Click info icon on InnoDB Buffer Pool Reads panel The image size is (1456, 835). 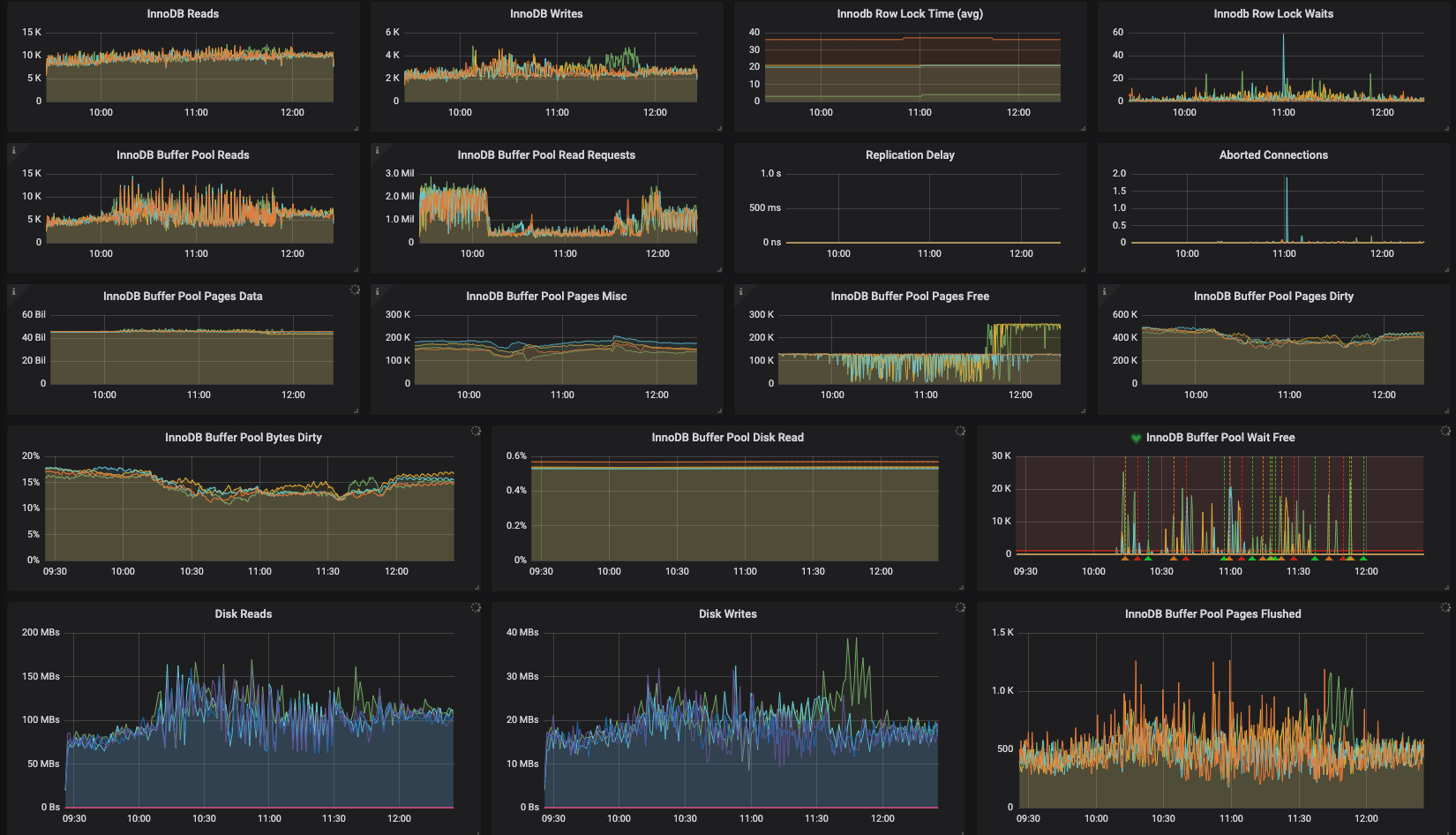click(x=13, y=151)
